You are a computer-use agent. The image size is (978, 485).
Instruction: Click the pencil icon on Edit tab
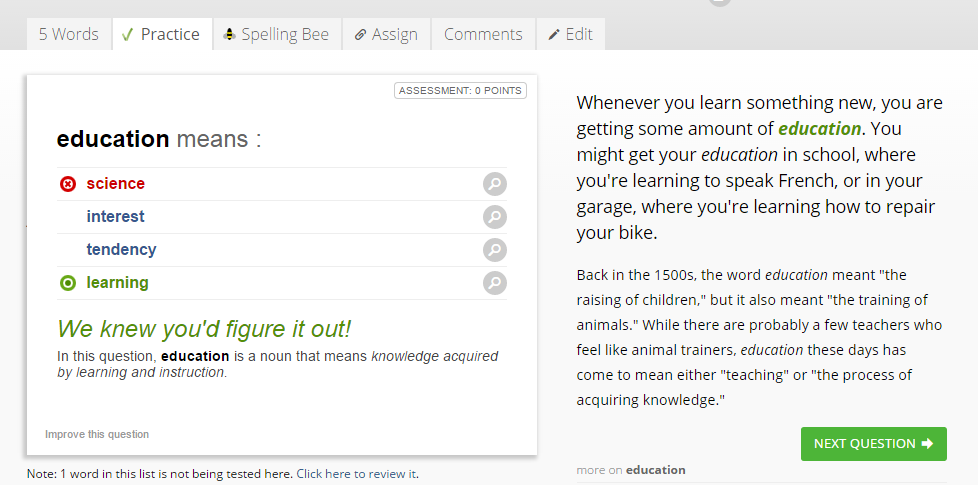click(554, 34)
